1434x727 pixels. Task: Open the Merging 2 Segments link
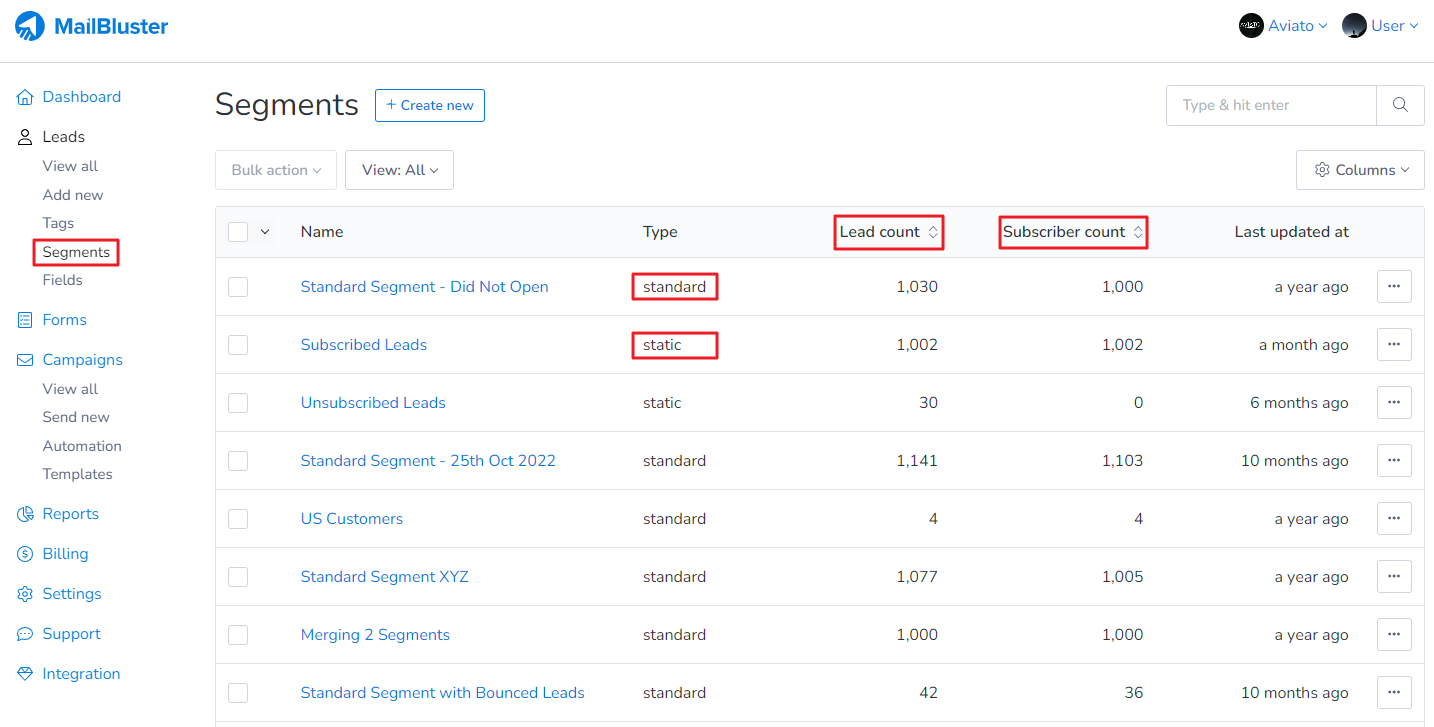click(375, 635)
